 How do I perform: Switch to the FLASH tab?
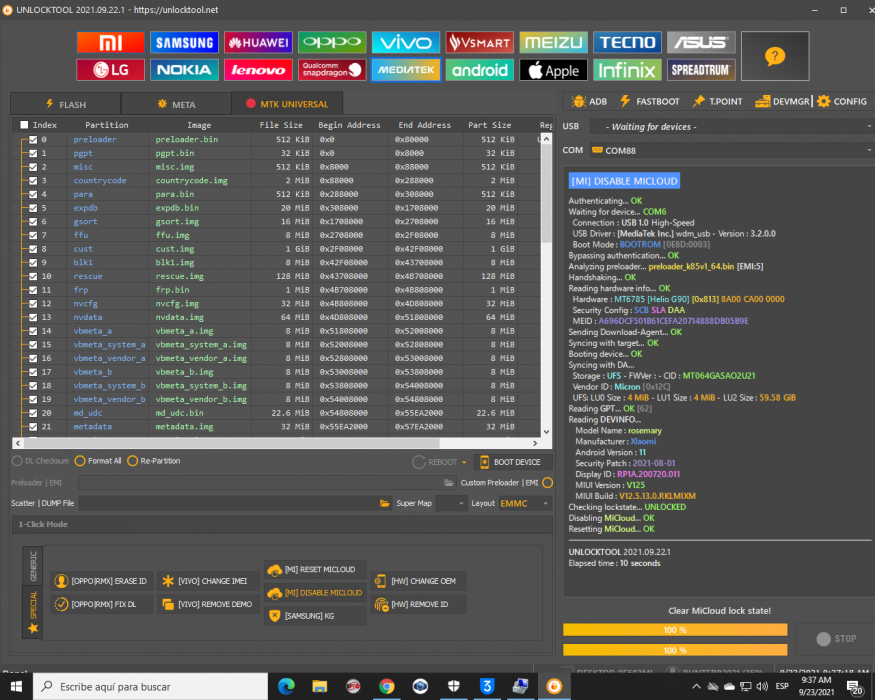[x=66, y=104]
